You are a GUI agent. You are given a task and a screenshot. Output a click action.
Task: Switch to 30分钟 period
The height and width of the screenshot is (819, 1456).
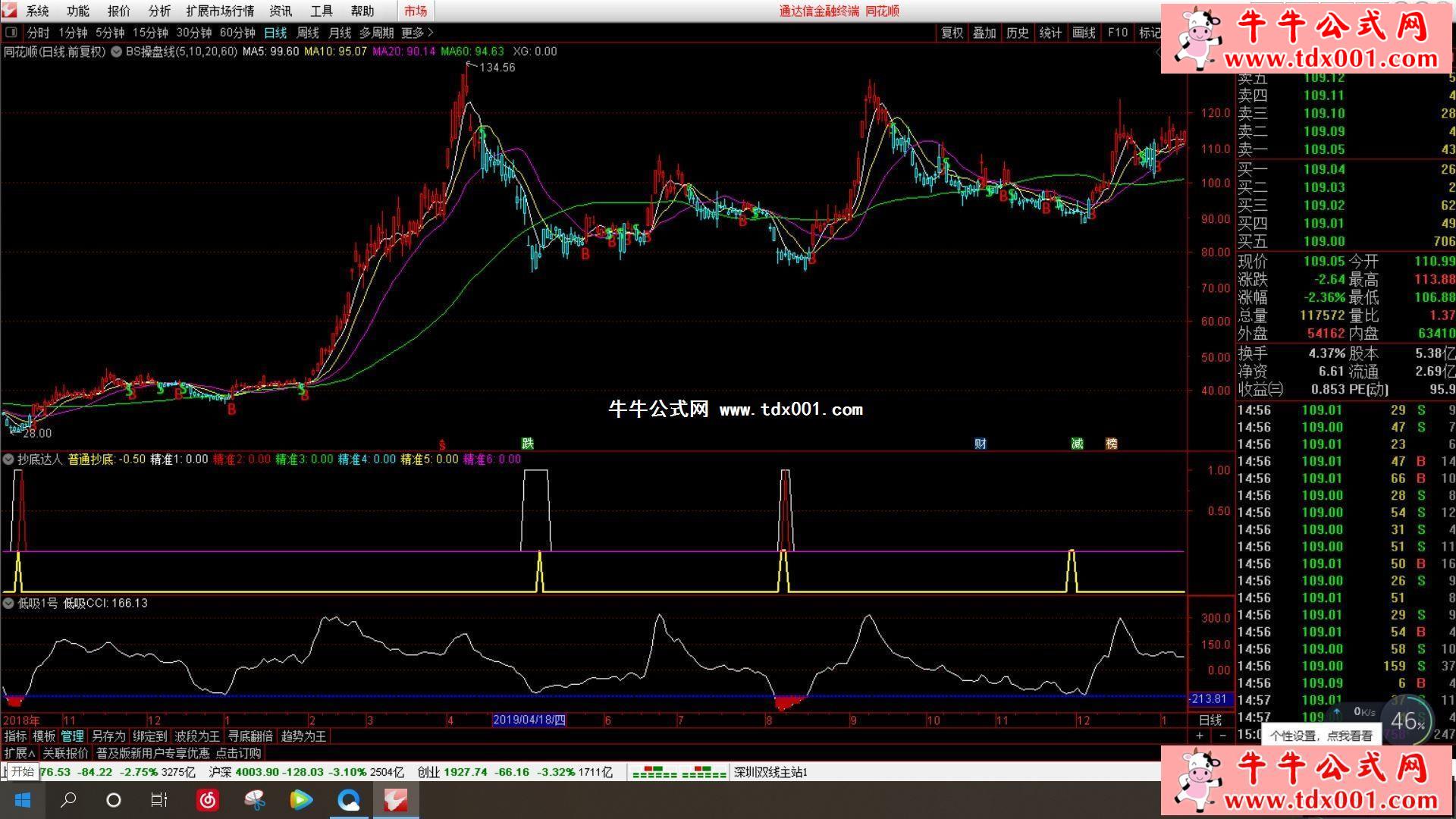(194, 33)
